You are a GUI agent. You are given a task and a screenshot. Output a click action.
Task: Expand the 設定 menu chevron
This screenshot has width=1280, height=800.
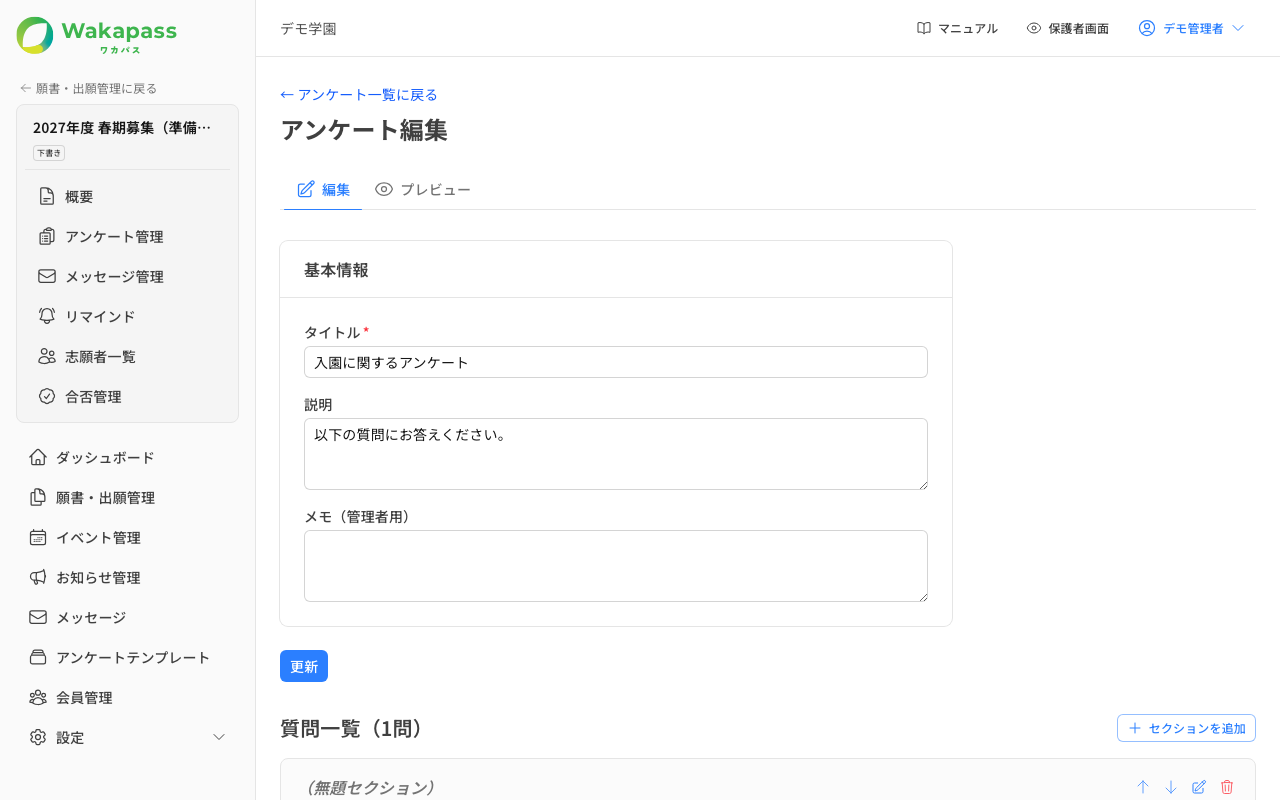(219, 737)
